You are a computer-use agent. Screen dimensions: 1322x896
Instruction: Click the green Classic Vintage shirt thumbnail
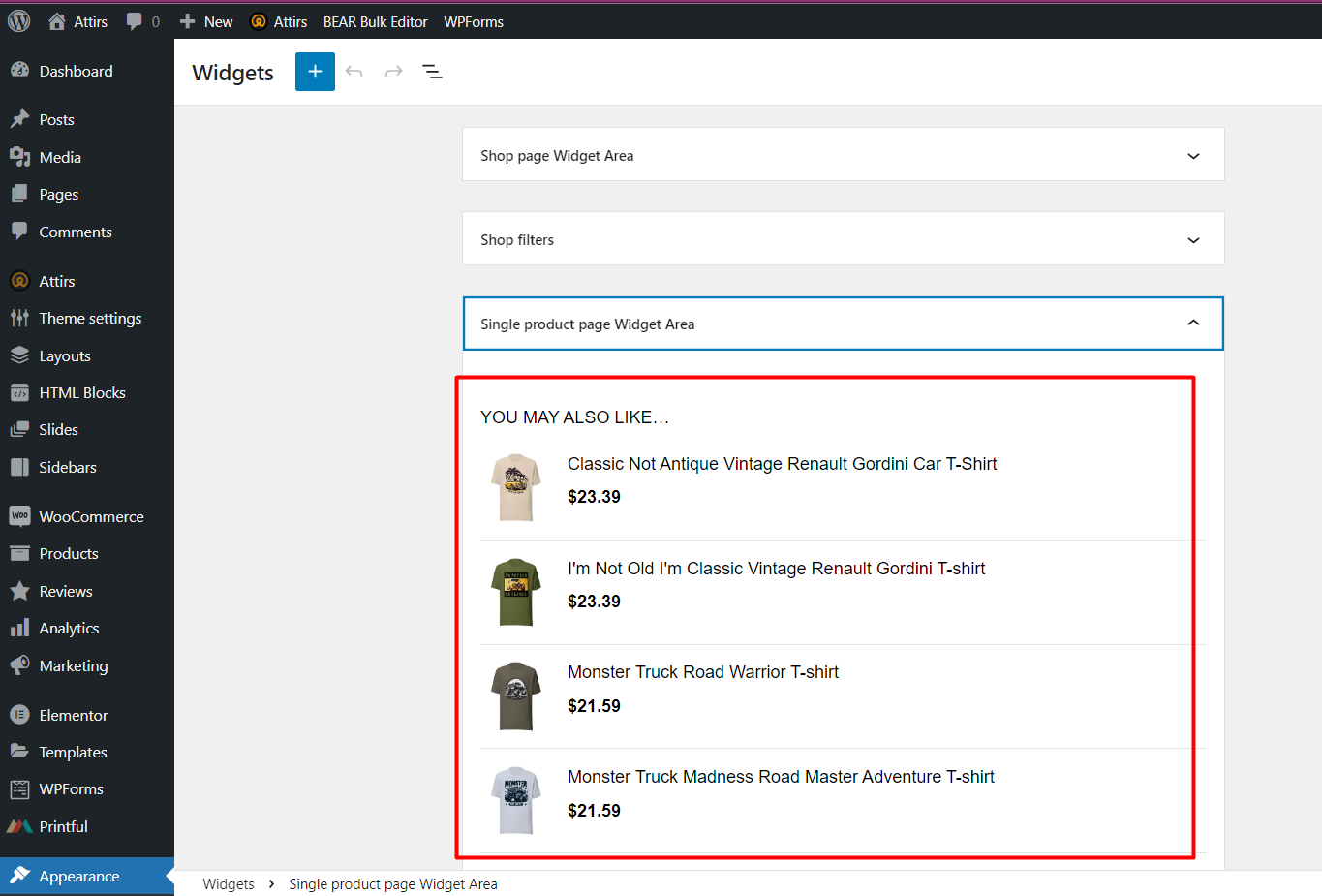515,592
